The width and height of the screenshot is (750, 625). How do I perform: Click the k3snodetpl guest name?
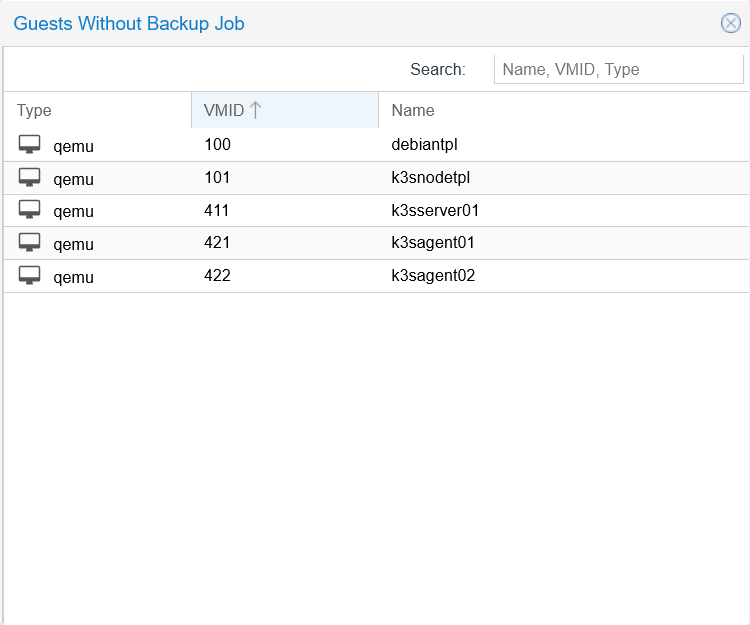point(430,178)
